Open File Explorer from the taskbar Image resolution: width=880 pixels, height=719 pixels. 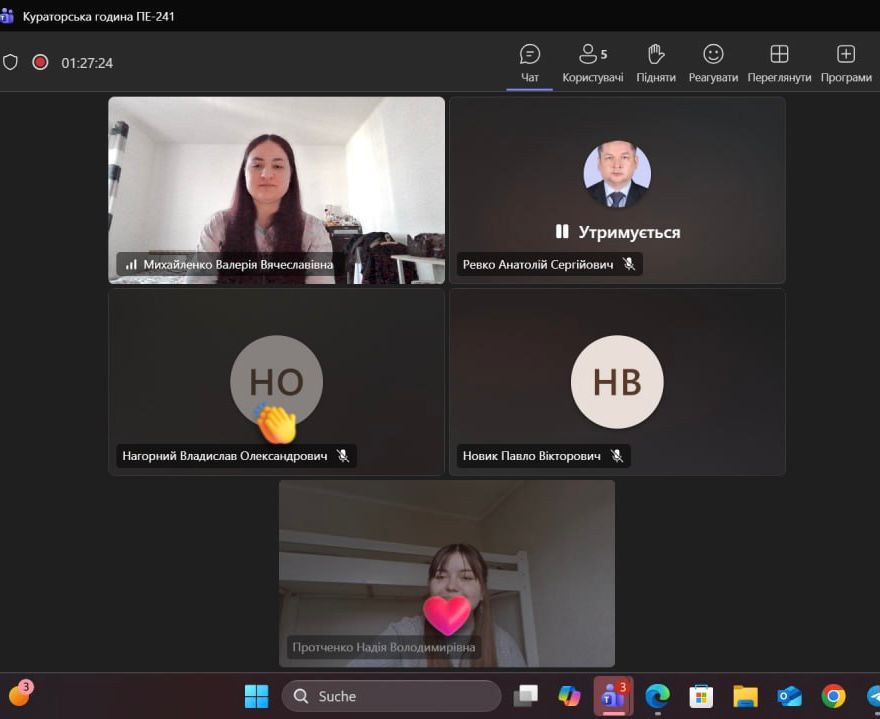(x=745, y=696)
